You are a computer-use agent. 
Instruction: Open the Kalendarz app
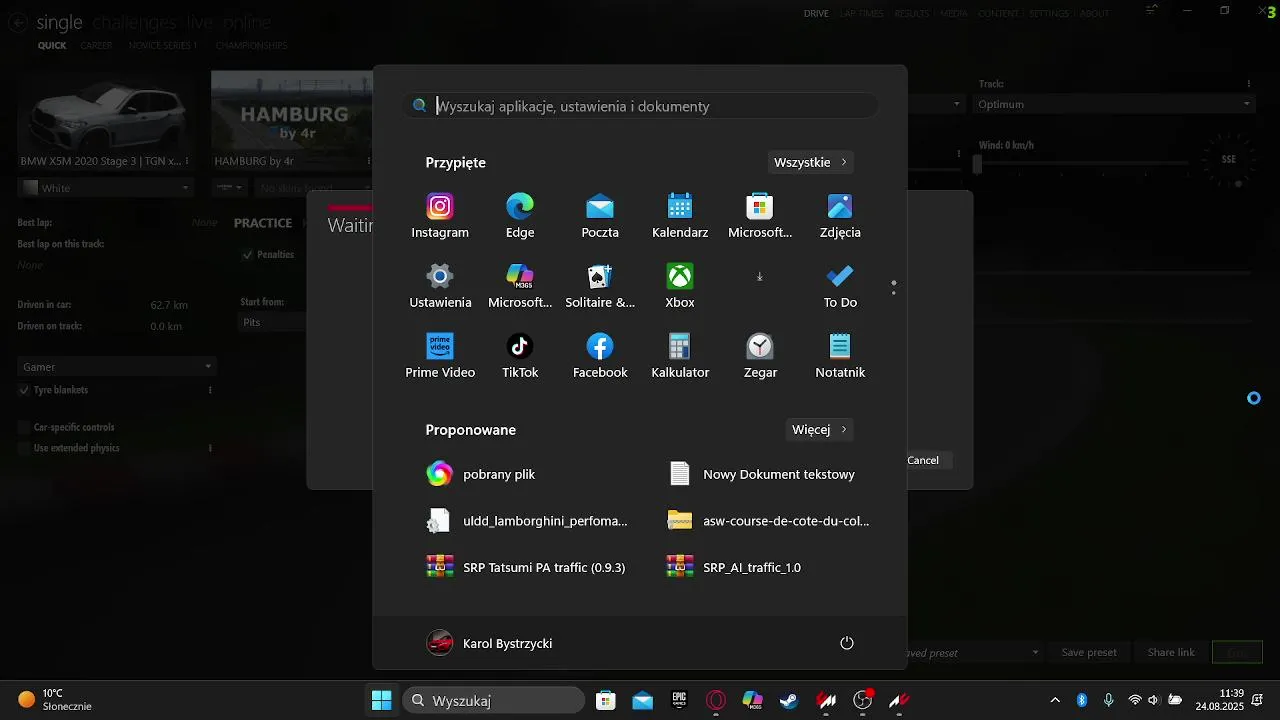680,216
